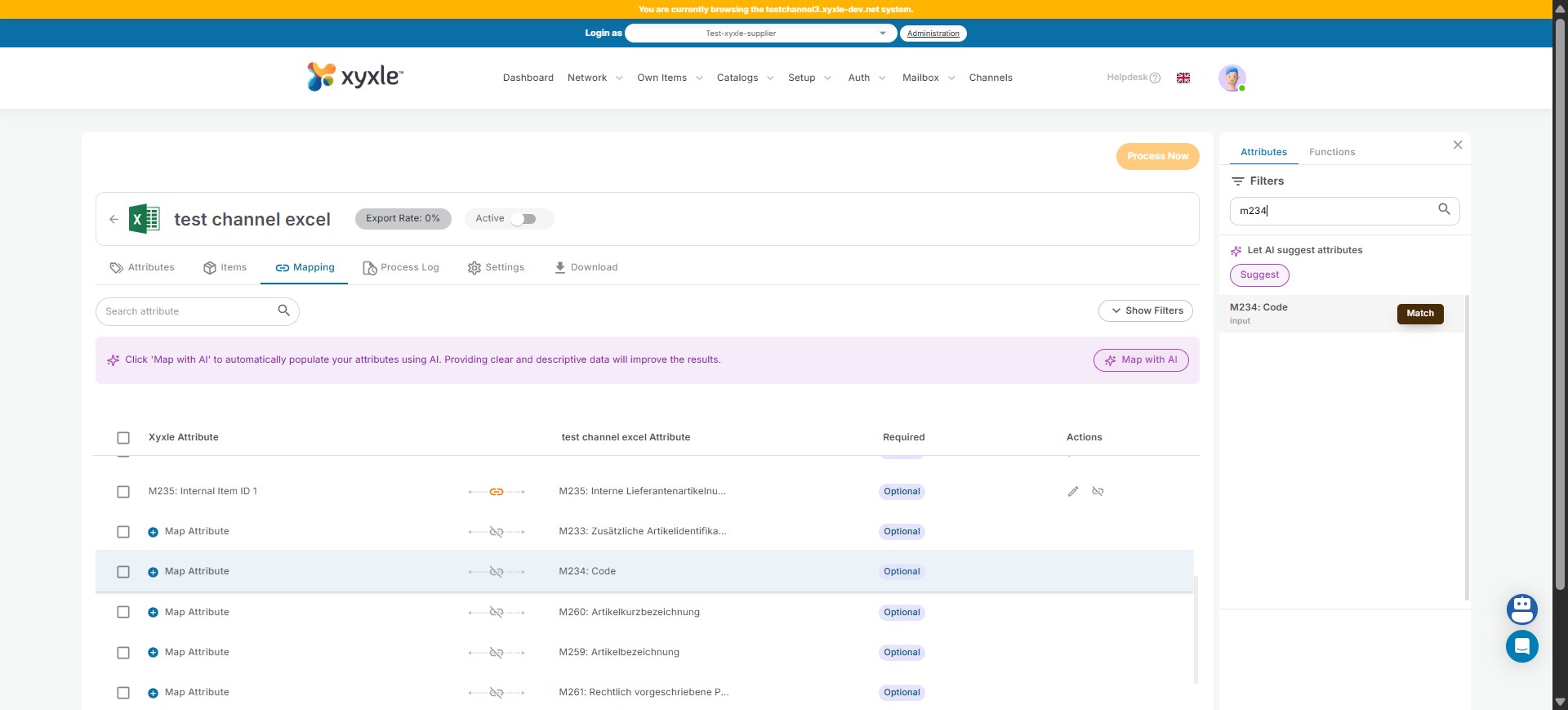Toggle the Active switch
1568x710 pixels.
[523, 219]
